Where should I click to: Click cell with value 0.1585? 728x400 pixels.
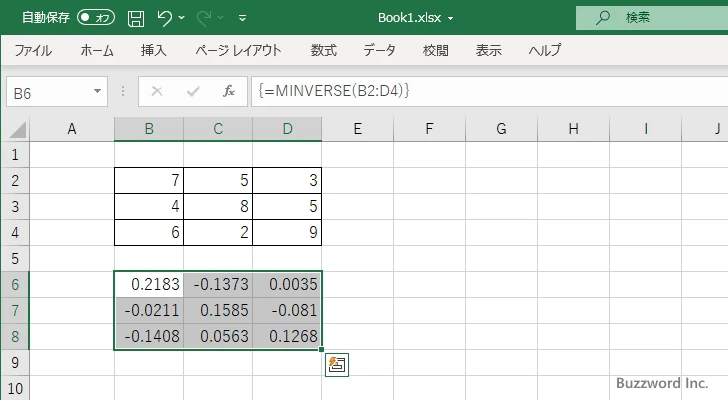point(218,310)
